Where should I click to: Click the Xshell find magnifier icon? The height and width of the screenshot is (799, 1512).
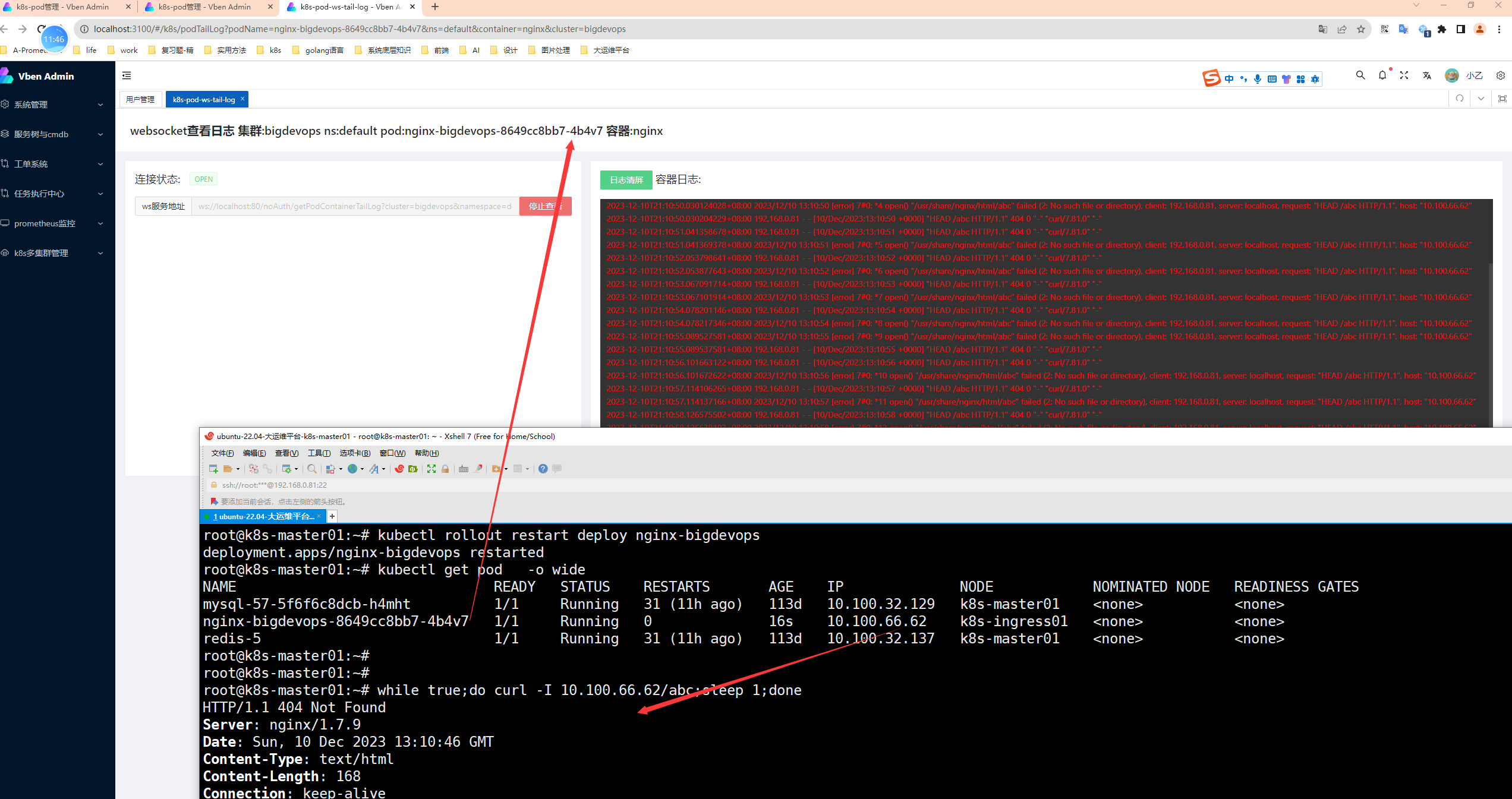(312, 469)
